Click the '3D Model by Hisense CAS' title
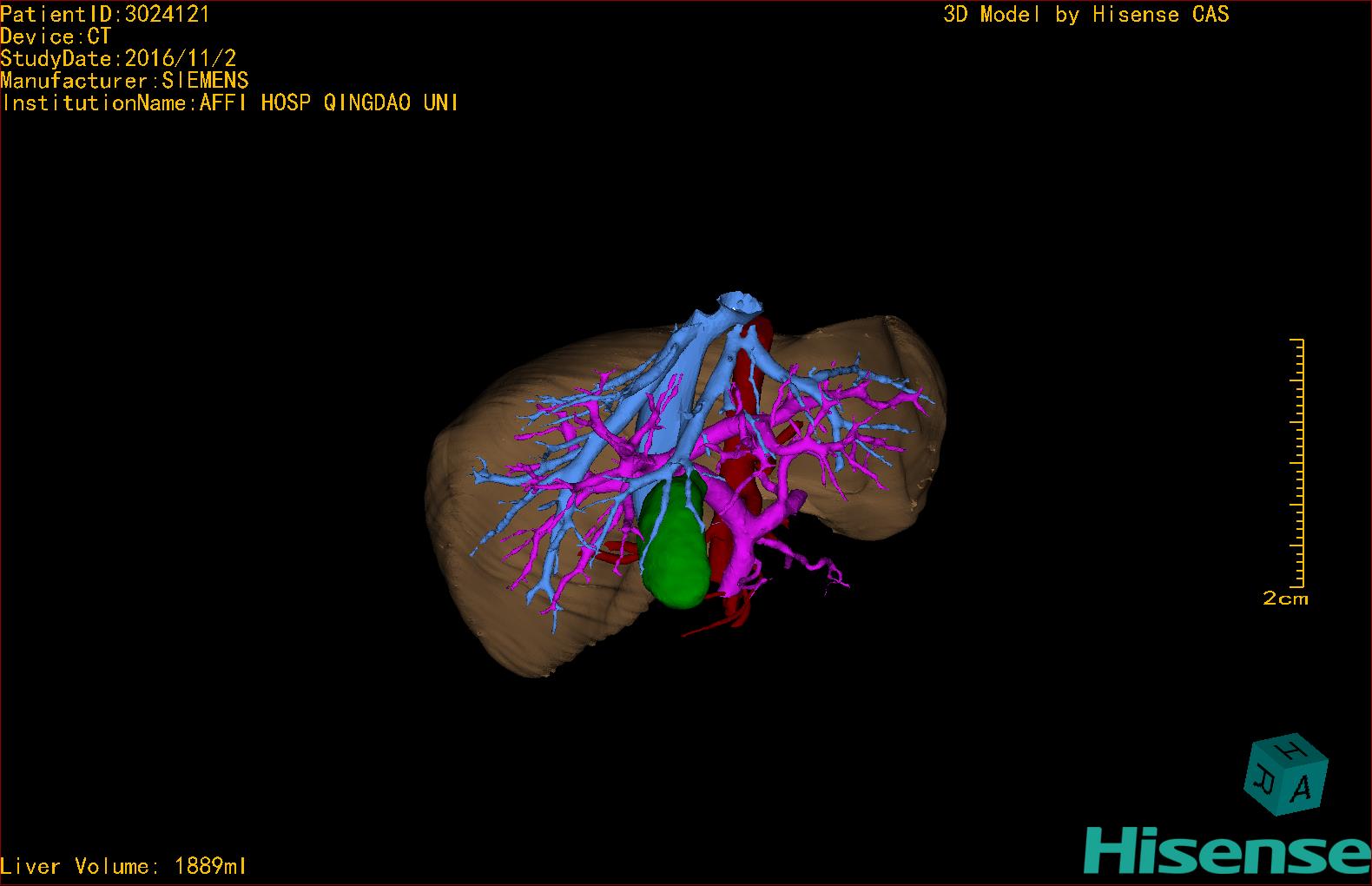This screenshot has height=886, width=1372. (x=1085, y=14)
